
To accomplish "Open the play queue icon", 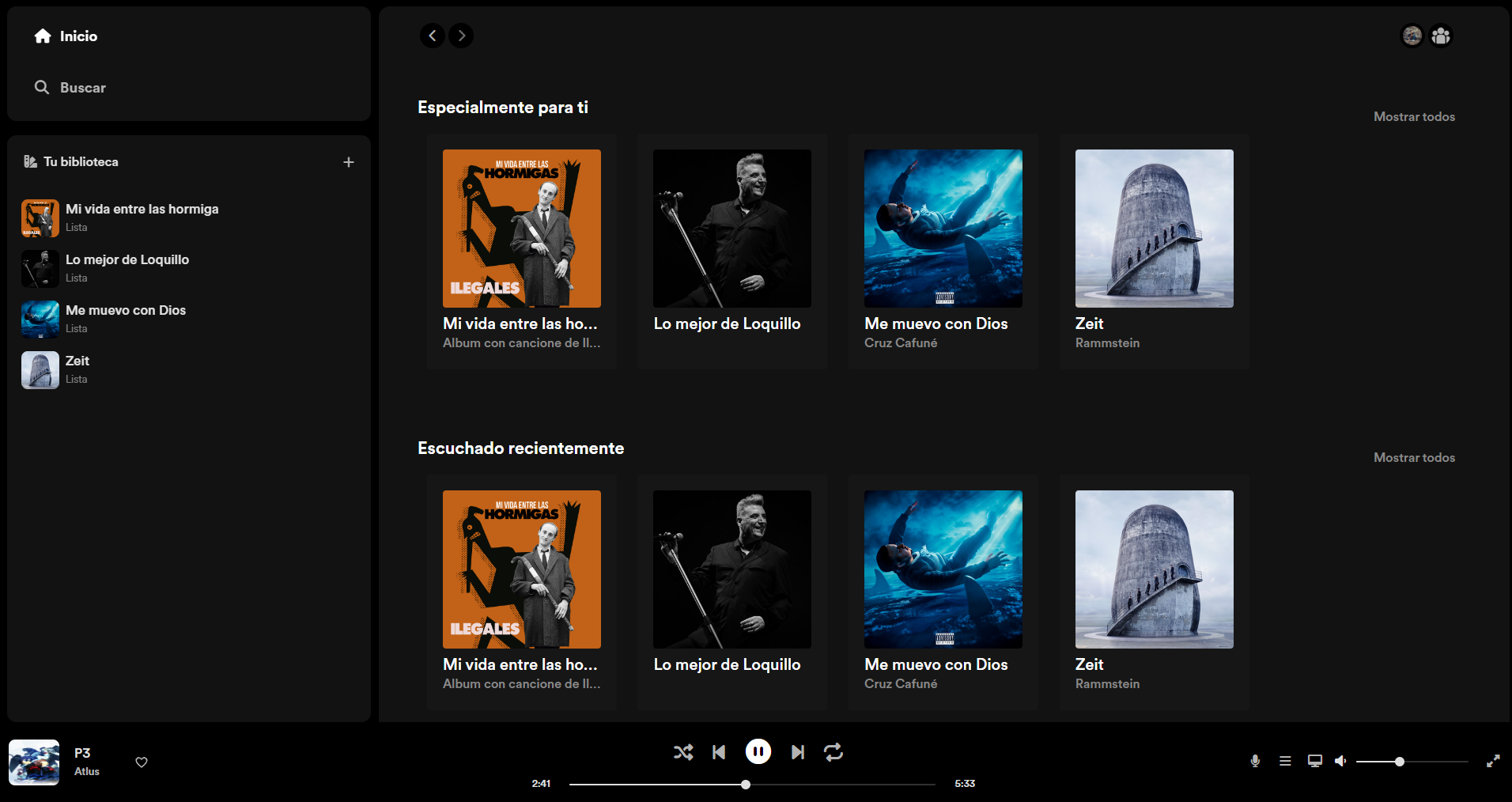I will click(1285, 761).
